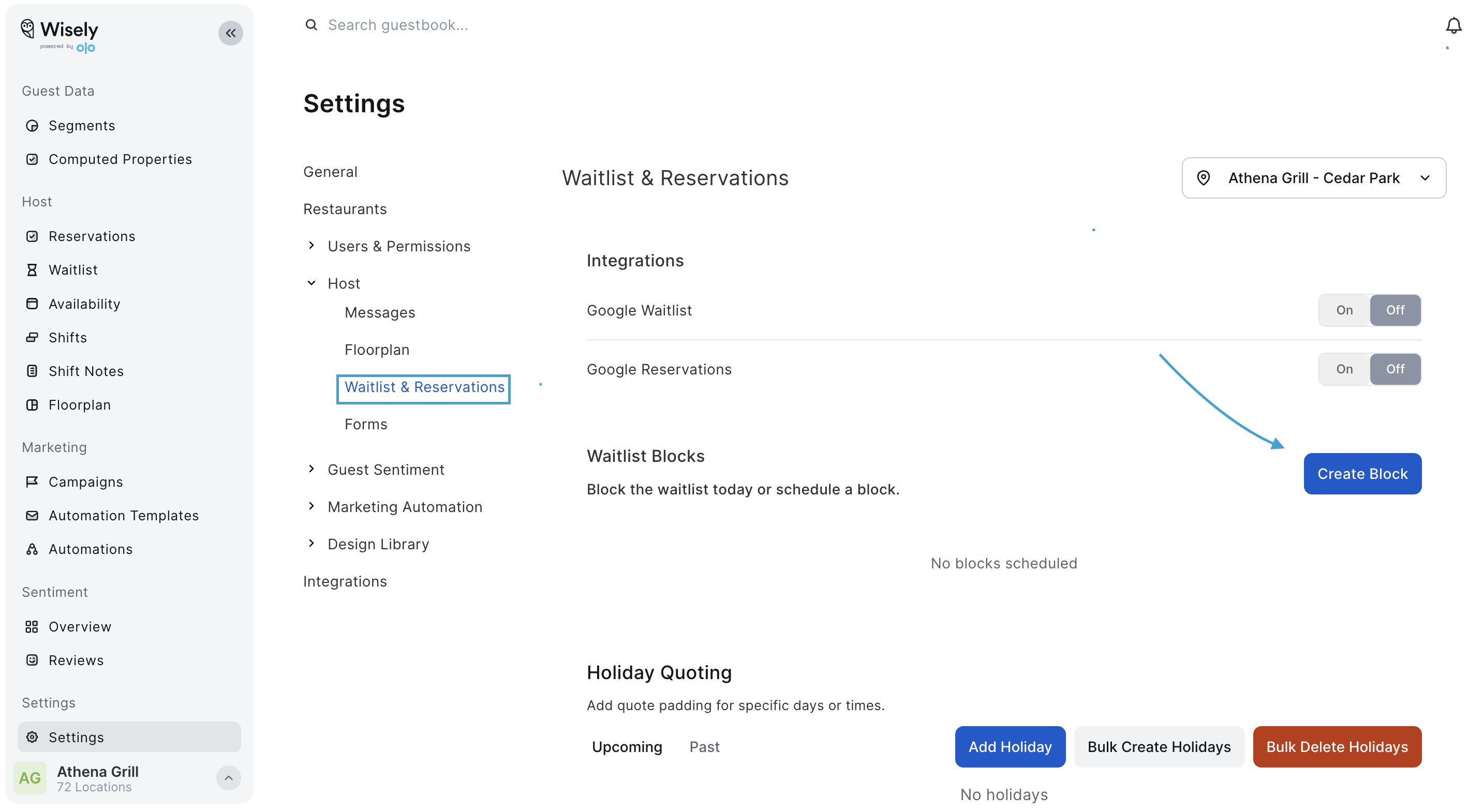Go to Waitlist in sidebar

(x=73, y=270)
